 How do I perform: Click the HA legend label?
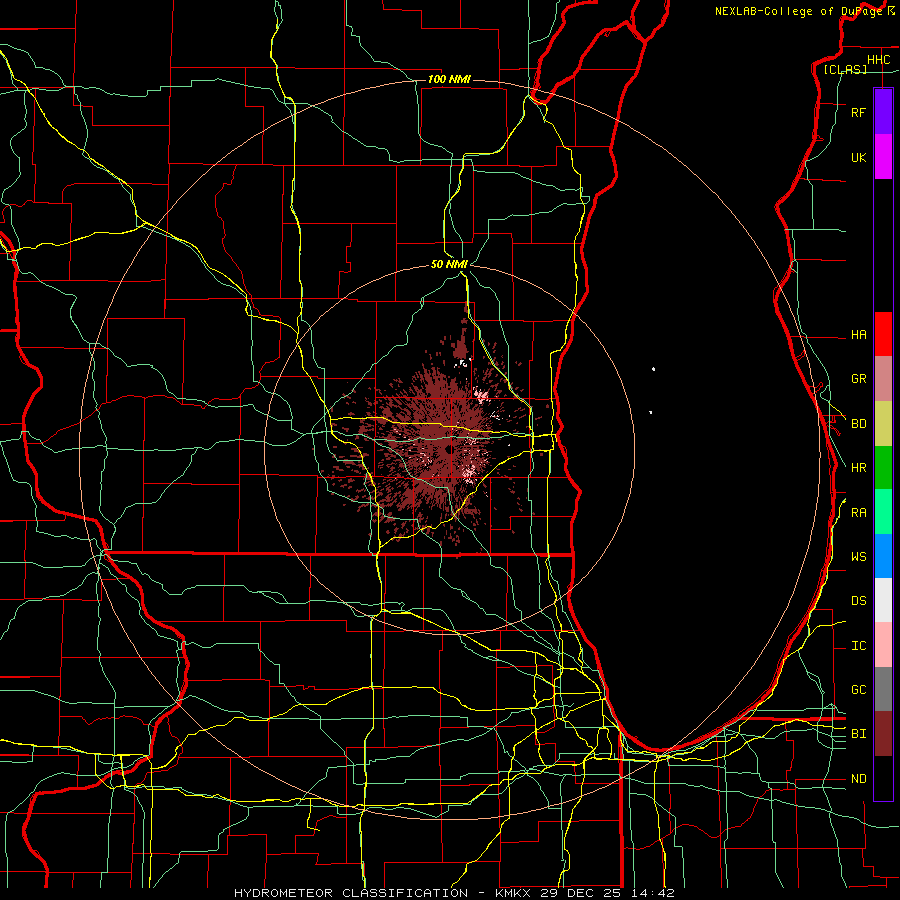[859, 335]
